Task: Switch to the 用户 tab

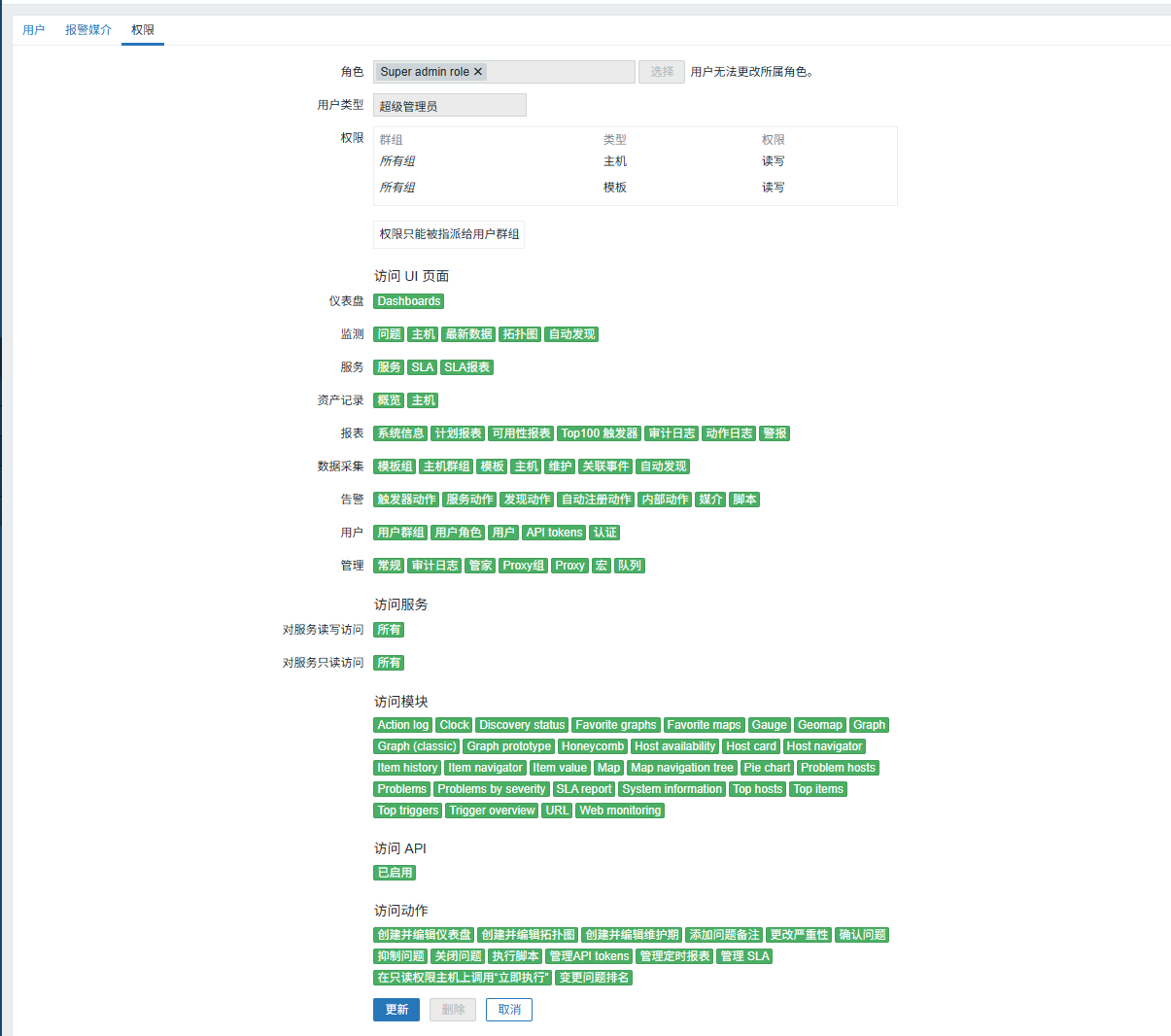Action: pos(34,30)
